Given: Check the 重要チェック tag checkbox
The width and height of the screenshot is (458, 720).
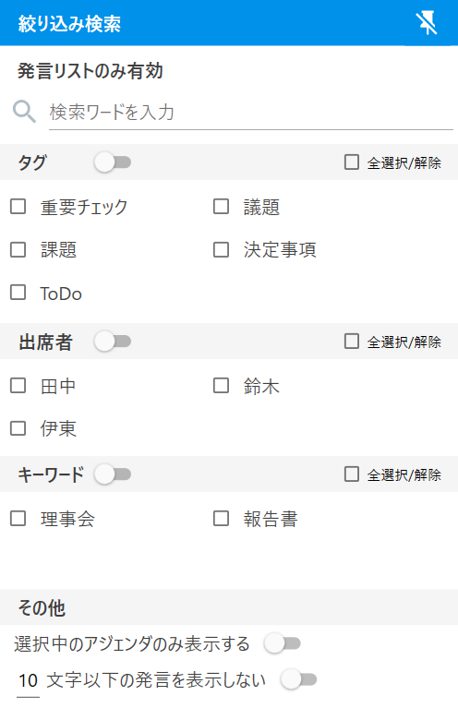Looking at the screenshot, I should (18, 207).
